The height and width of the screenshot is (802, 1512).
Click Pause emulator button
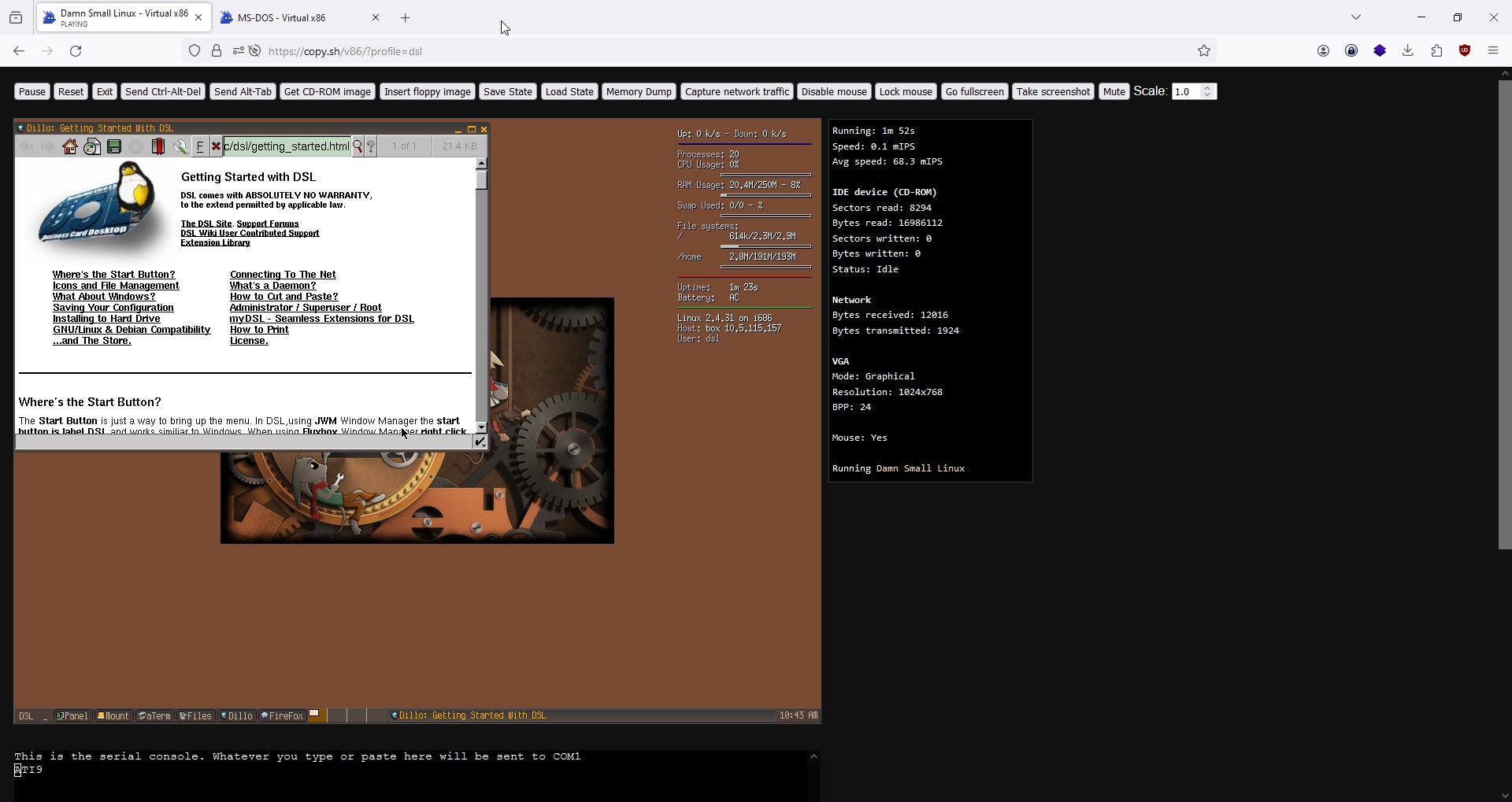[x=32, y=91]
